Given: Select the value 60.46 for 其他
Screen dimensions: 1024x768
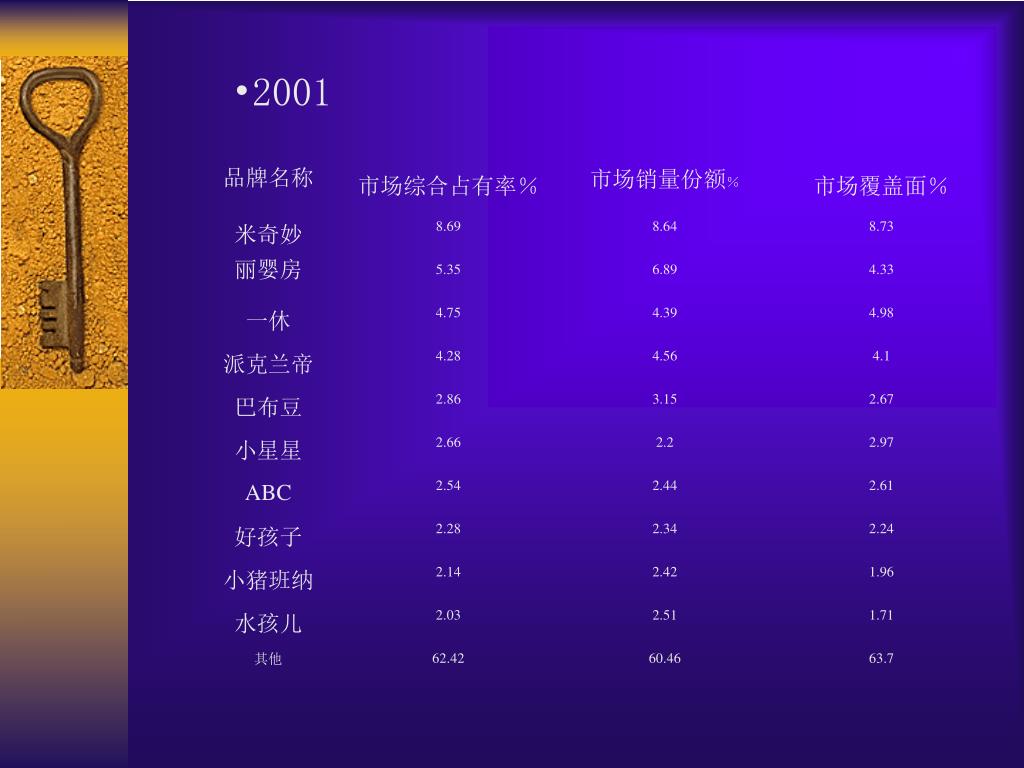Looking at the screenshot, I should (665, 658).
